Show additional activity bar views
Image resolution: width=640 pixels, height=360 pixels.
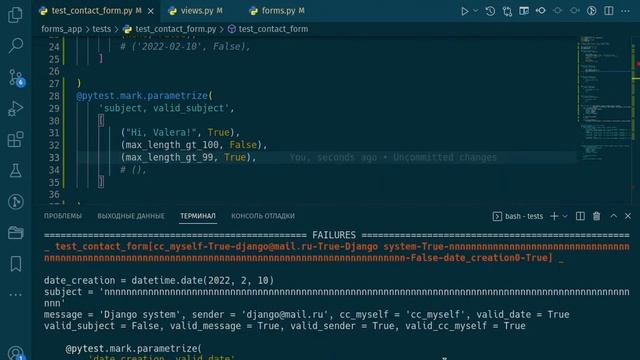(16, 294)
